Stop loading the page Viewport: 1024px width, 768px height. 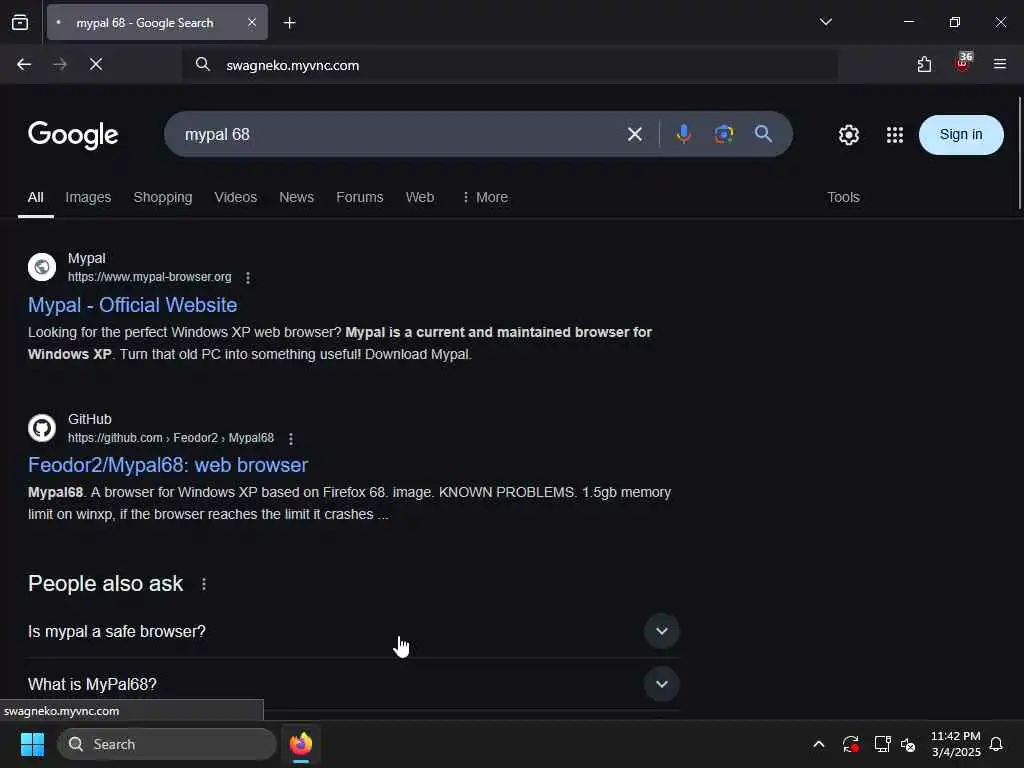tap(96, 64)
